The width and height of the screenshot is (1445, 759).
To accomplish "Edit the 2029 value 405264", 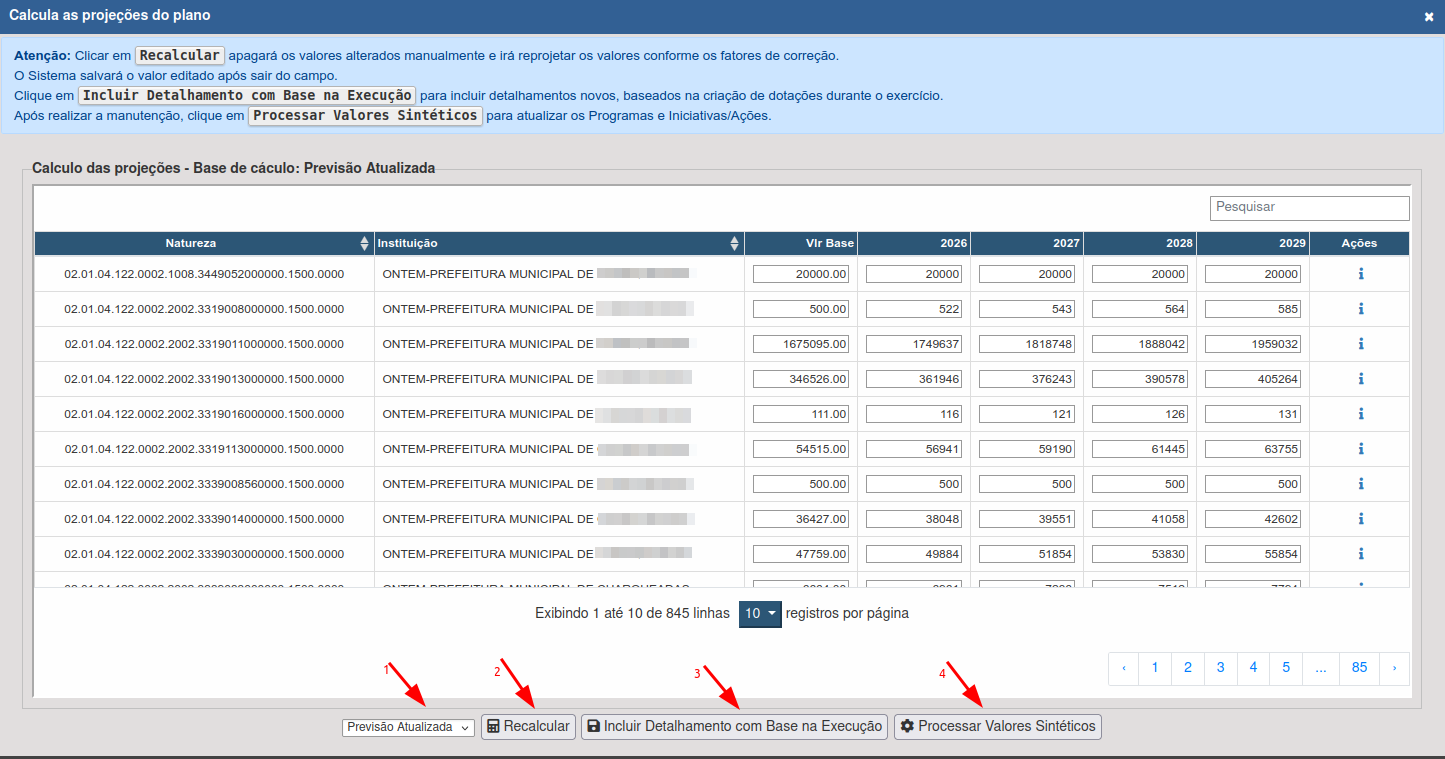I will pyautogui.click(x=1253, y=379).
